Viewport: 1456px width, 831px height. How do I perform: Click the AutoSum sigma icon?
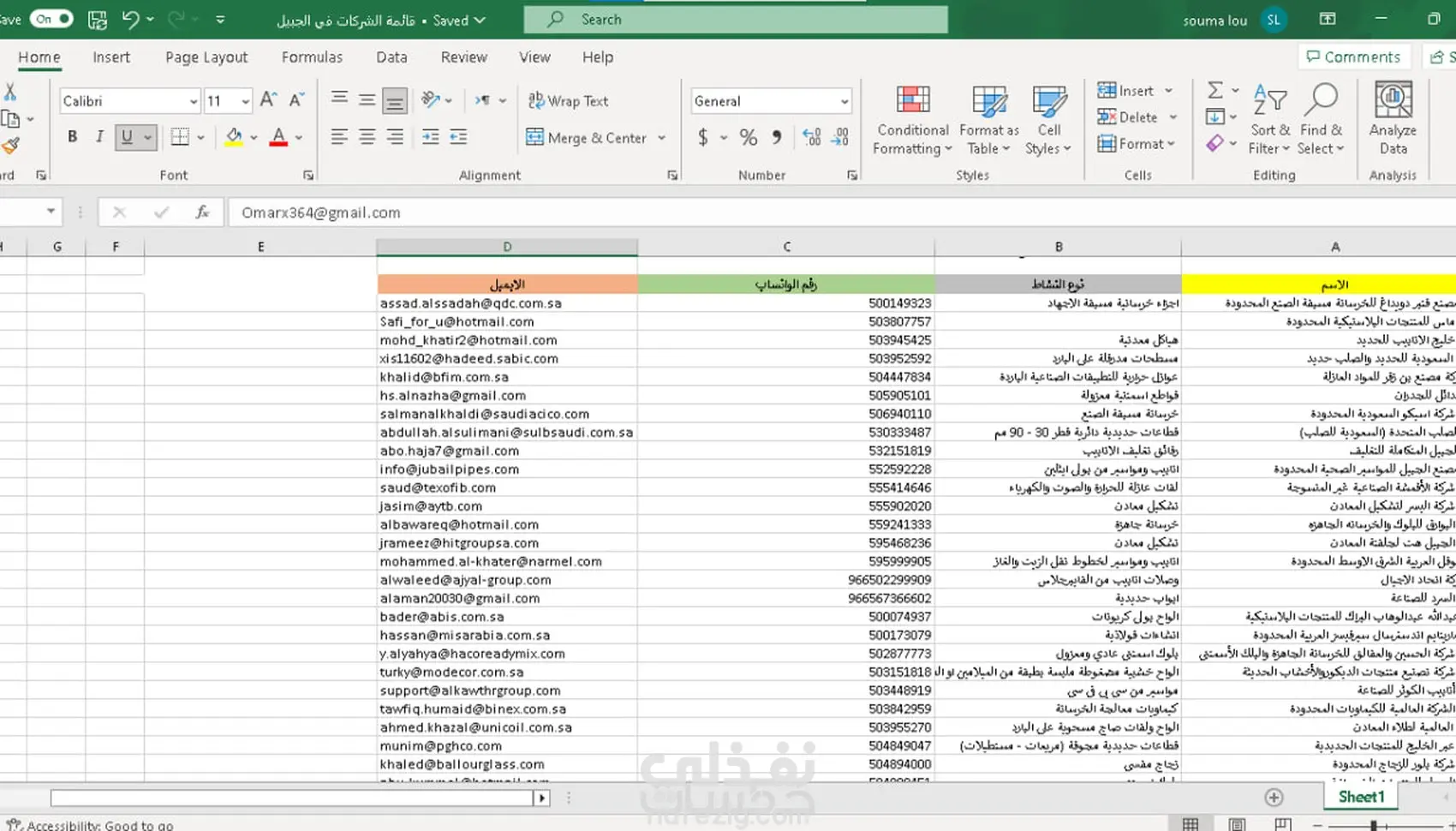tap(1215, 90)
